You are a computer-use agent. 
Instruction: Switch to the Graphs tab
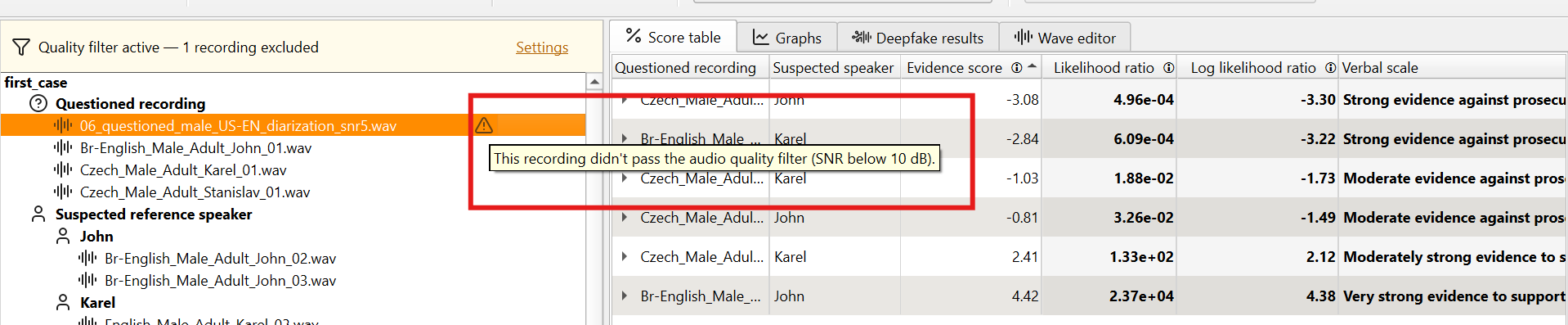click(787, 38)
